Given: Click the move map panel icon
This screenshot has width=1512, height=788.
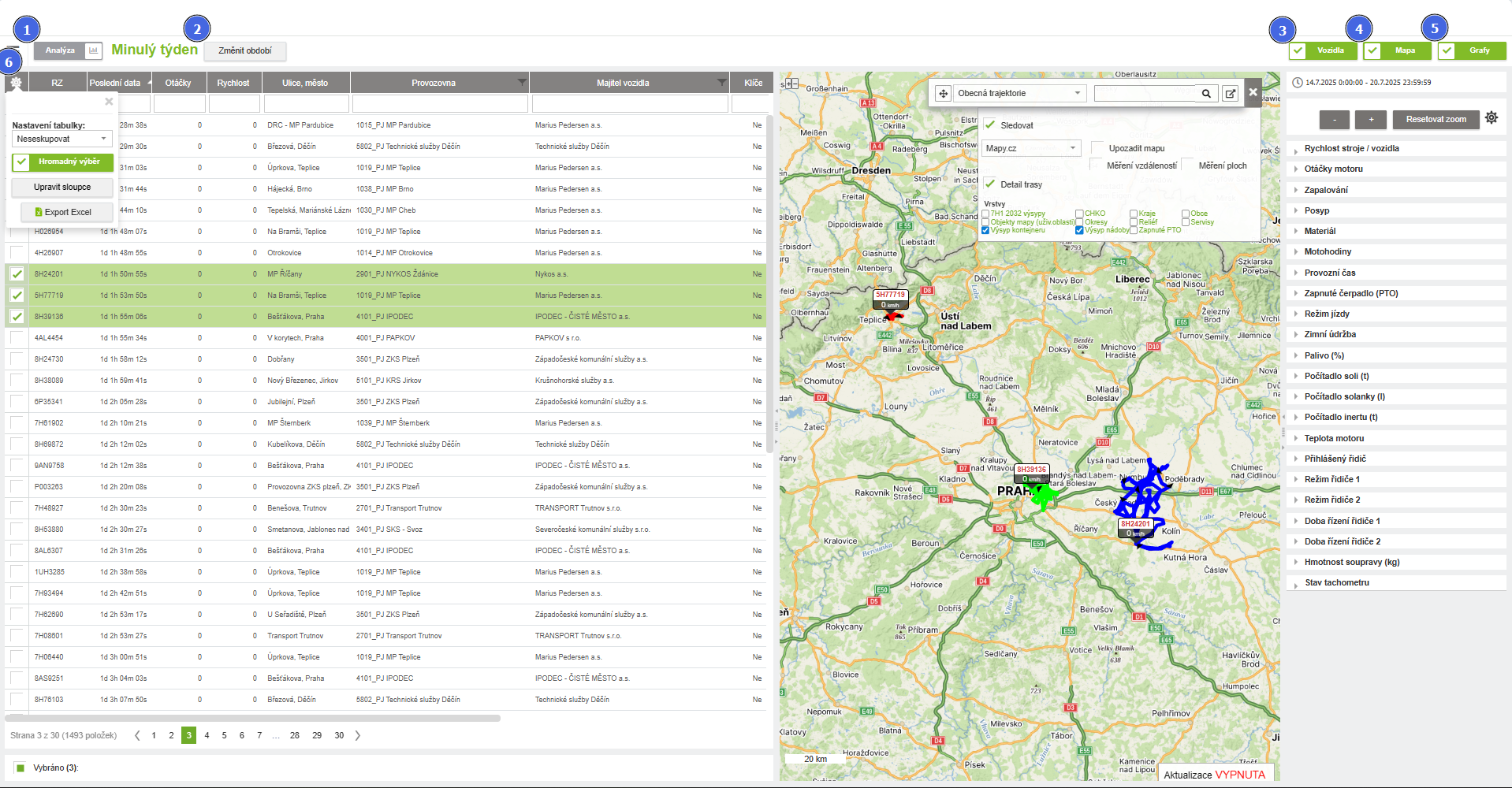Looking at the screenshot, I should 943,94.
